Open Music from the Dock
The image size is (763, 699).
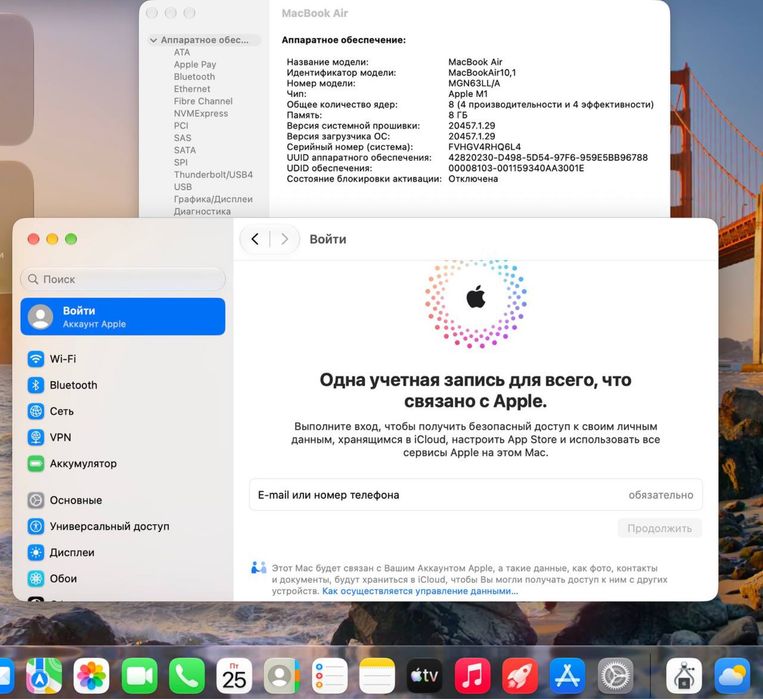click(472, 676)
